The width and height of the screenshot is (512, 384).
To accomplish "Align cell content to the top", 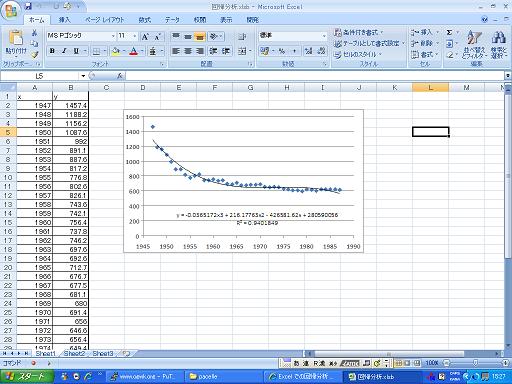I will pos(176,36).
